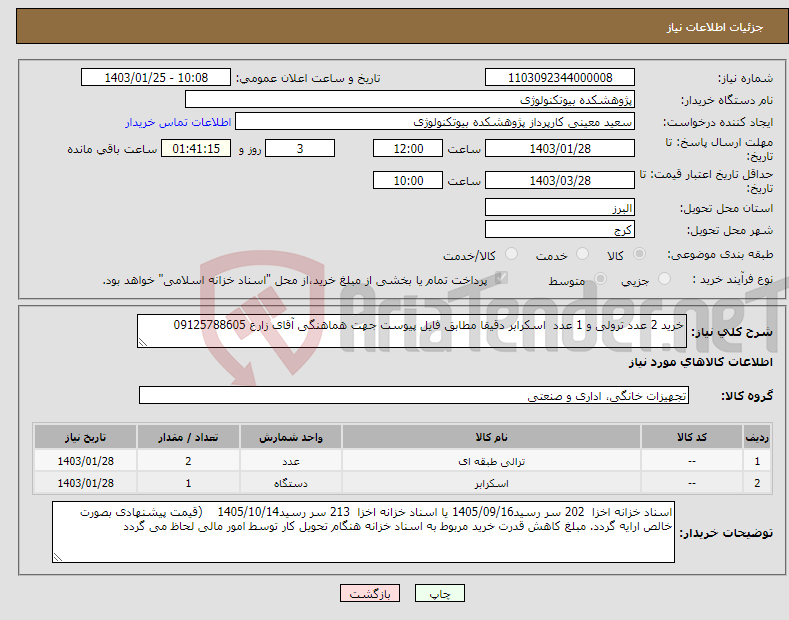
Task: Click the unit cell دستگاه in row 2
Action: 291,483
